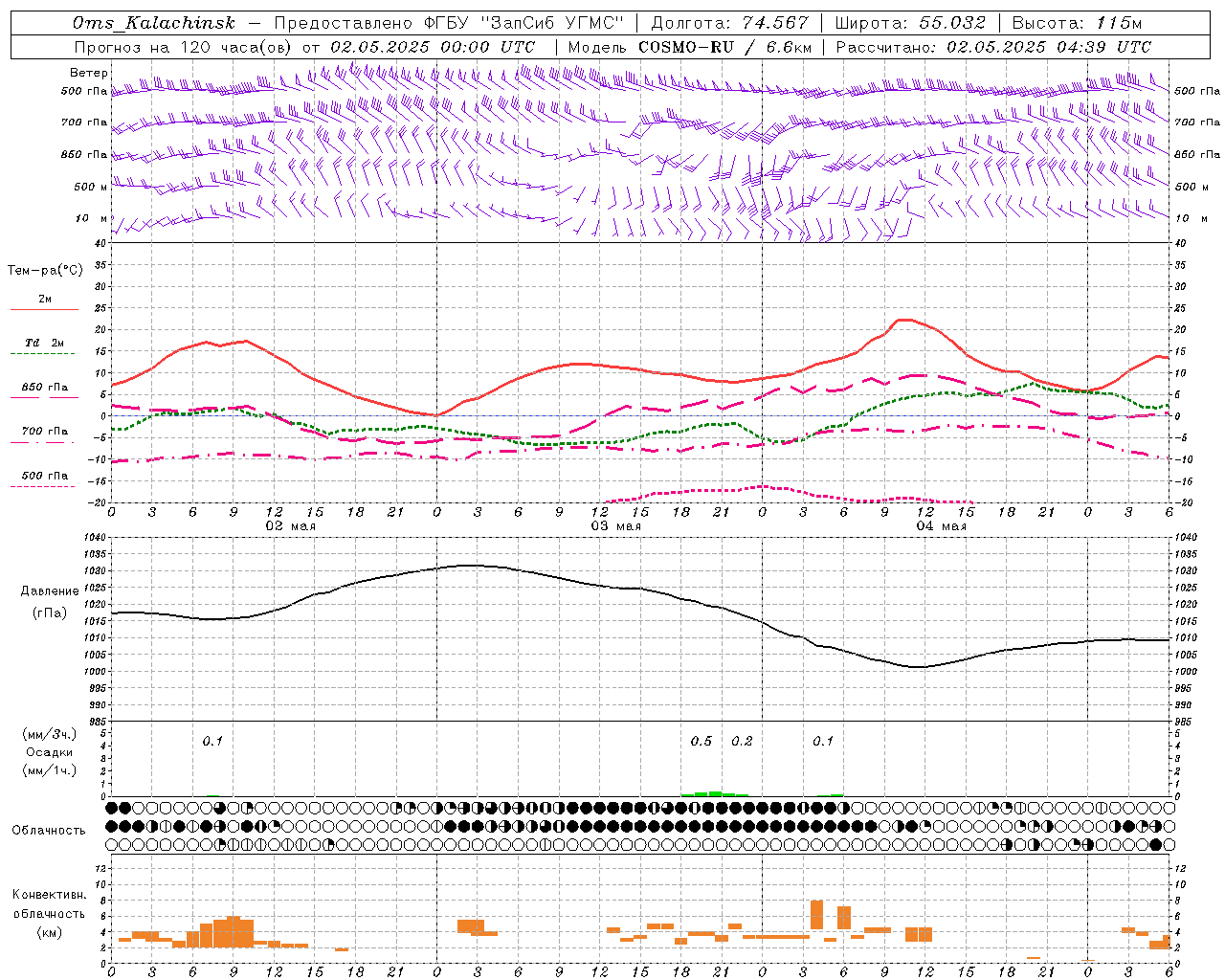This screenshot has width=1225, height=980.
Task: Click the 'Облачность' cloudiness label
Action: [x=49, y=831]
